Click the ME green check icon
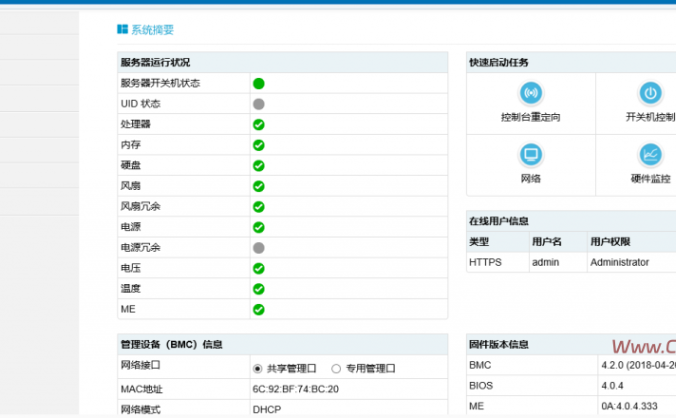Image resolution: width=676 pixels, height=418 pixels. (259, 309)
